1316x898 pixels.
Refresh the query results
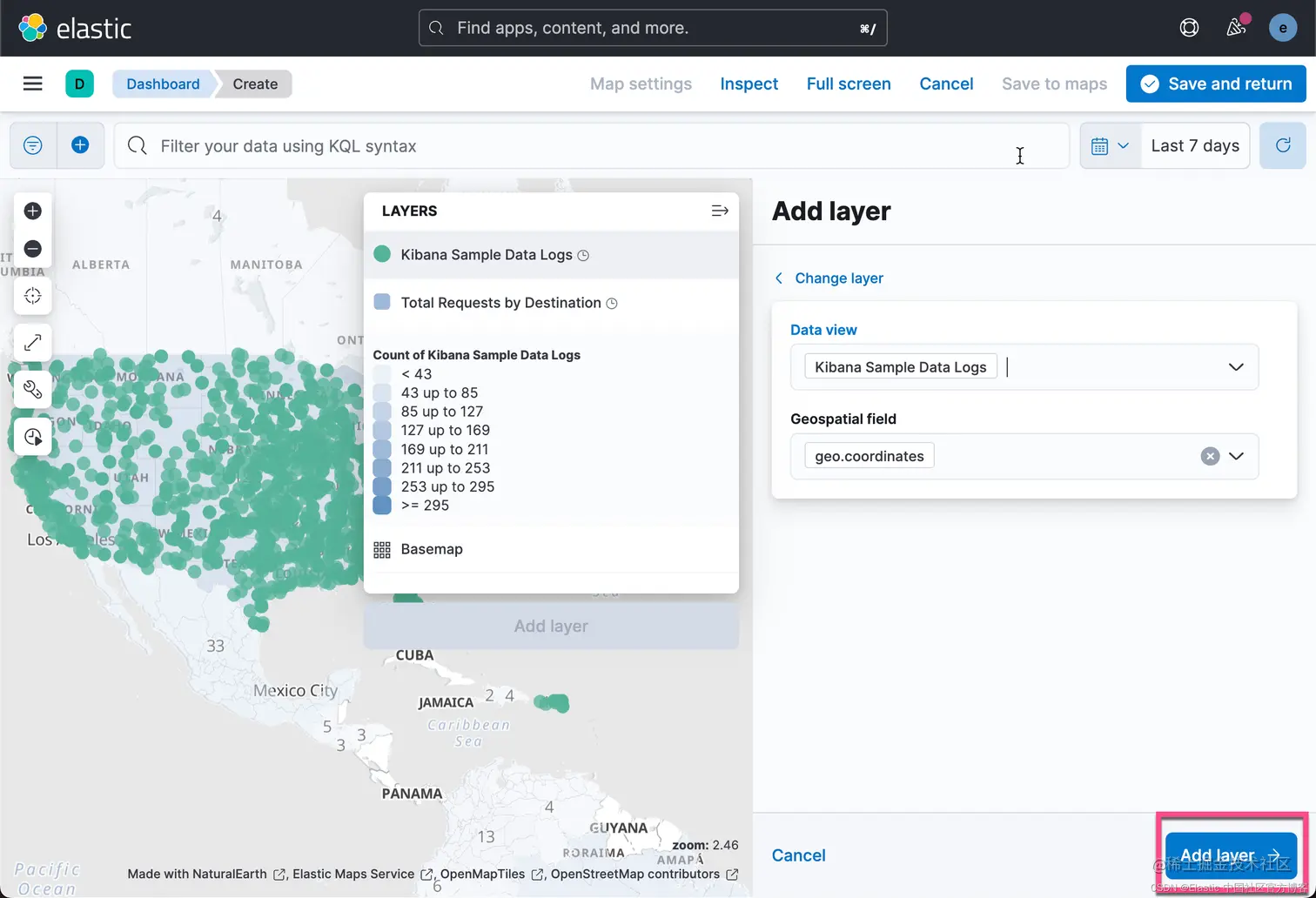click(x=1283, y=145)
